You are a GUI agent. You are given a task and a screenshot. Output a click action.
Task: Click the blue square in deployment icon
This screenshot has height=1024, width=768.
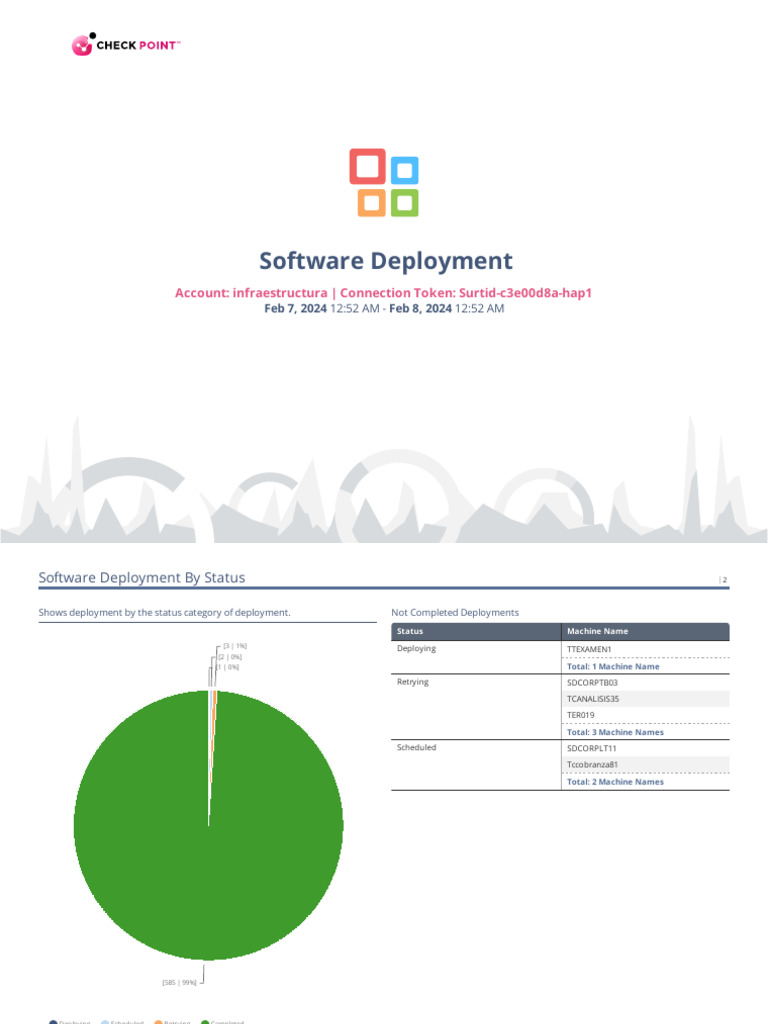point(404,170)
